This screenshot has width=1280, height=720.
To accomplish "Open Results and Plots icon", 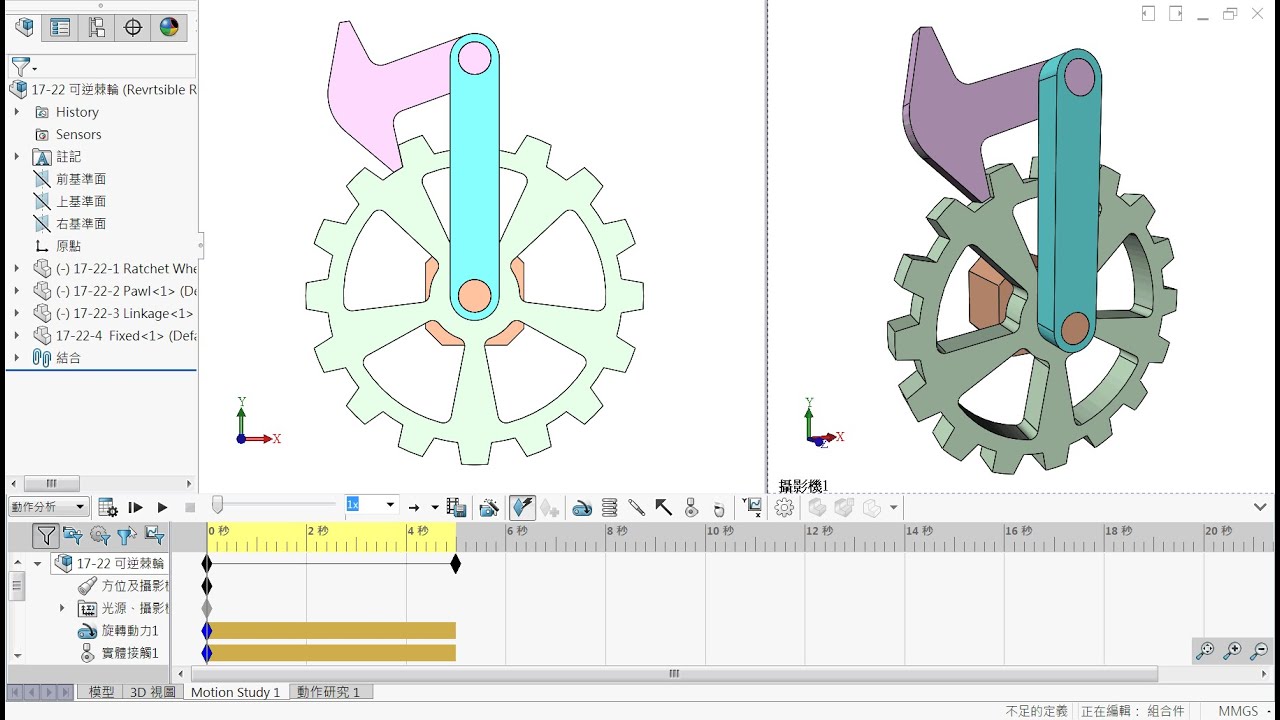I will (753, 507).
